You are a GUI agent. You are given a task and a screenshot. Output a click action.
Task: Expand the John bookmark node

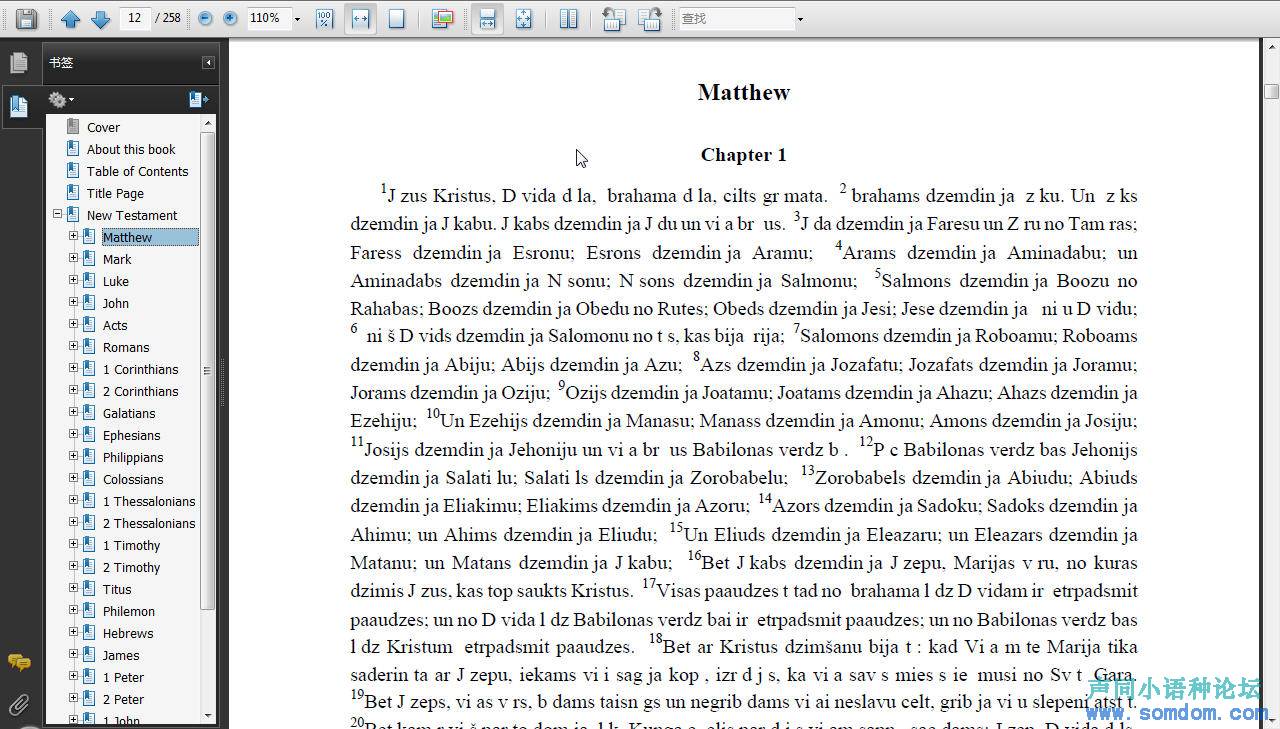(73, 302)
